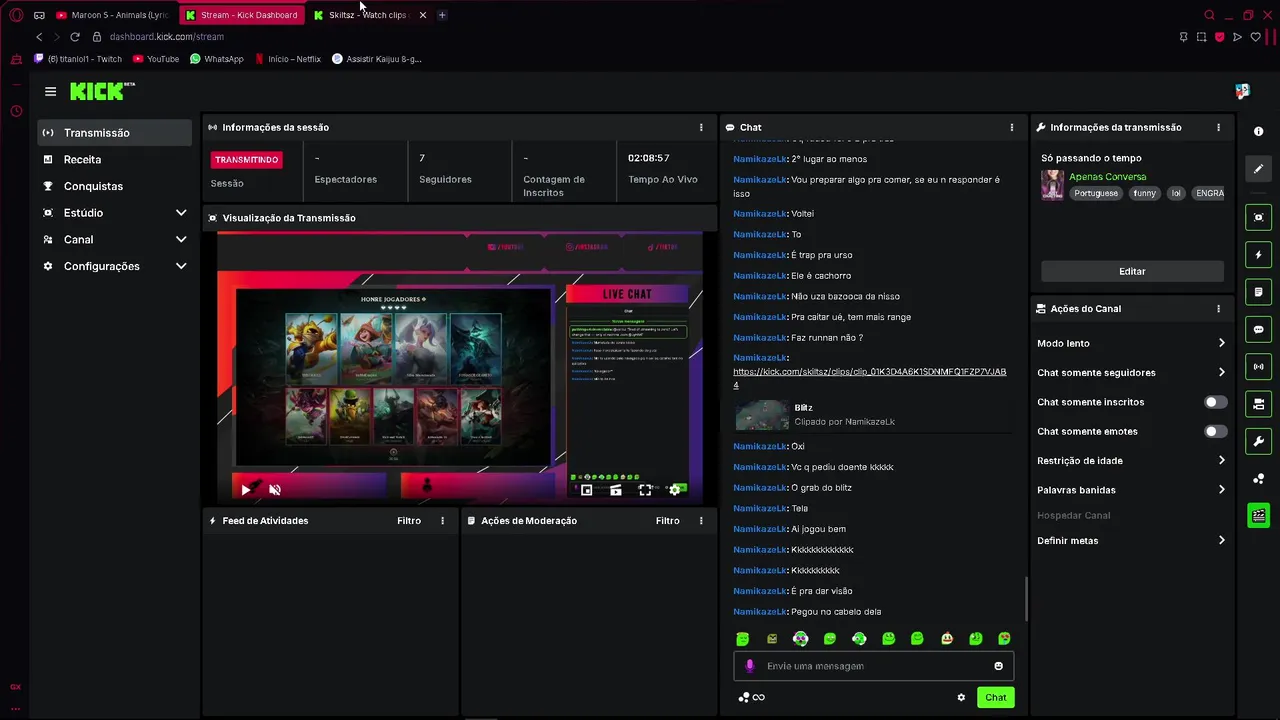Open the Twitch bookmark in the bookmarks bar

(x=78, y=59)
